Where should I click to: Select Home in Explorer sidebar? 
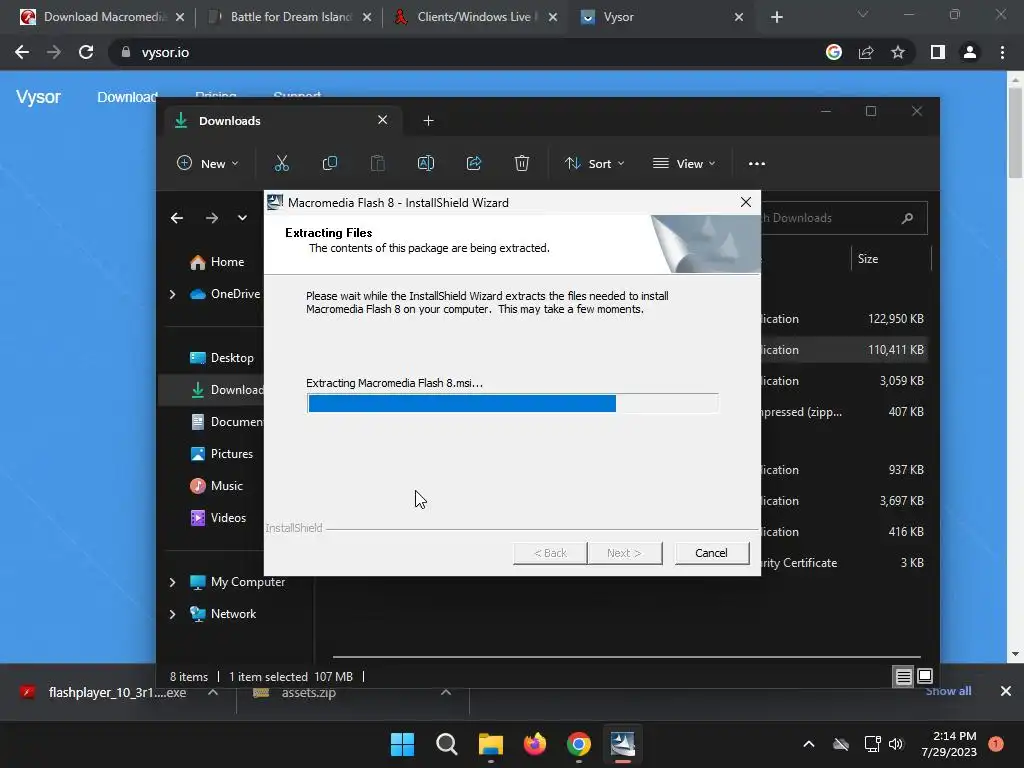coord(217,262)
